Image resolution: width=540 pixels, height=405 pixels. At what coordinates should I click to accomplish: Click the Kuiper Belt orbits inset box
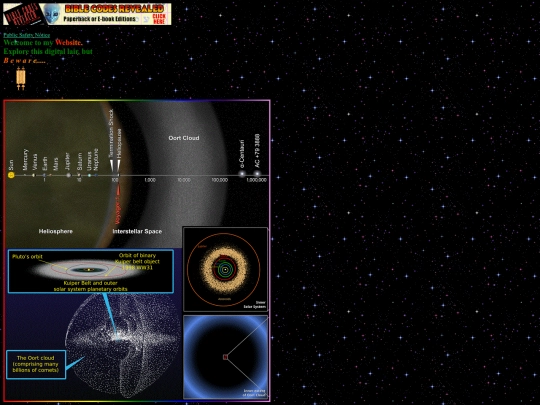[91, 271]
